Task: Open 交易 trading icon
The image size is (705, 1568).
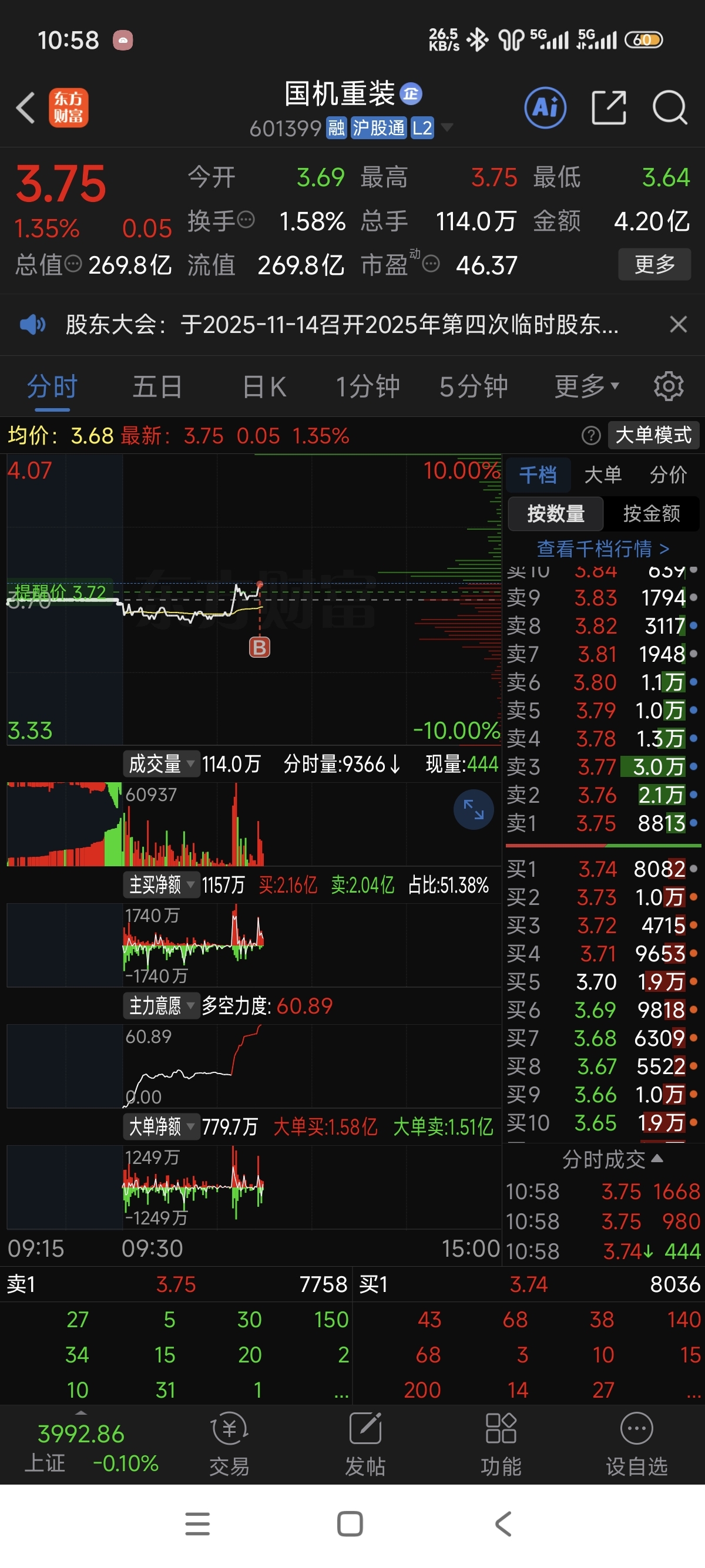Action: 229,1445
